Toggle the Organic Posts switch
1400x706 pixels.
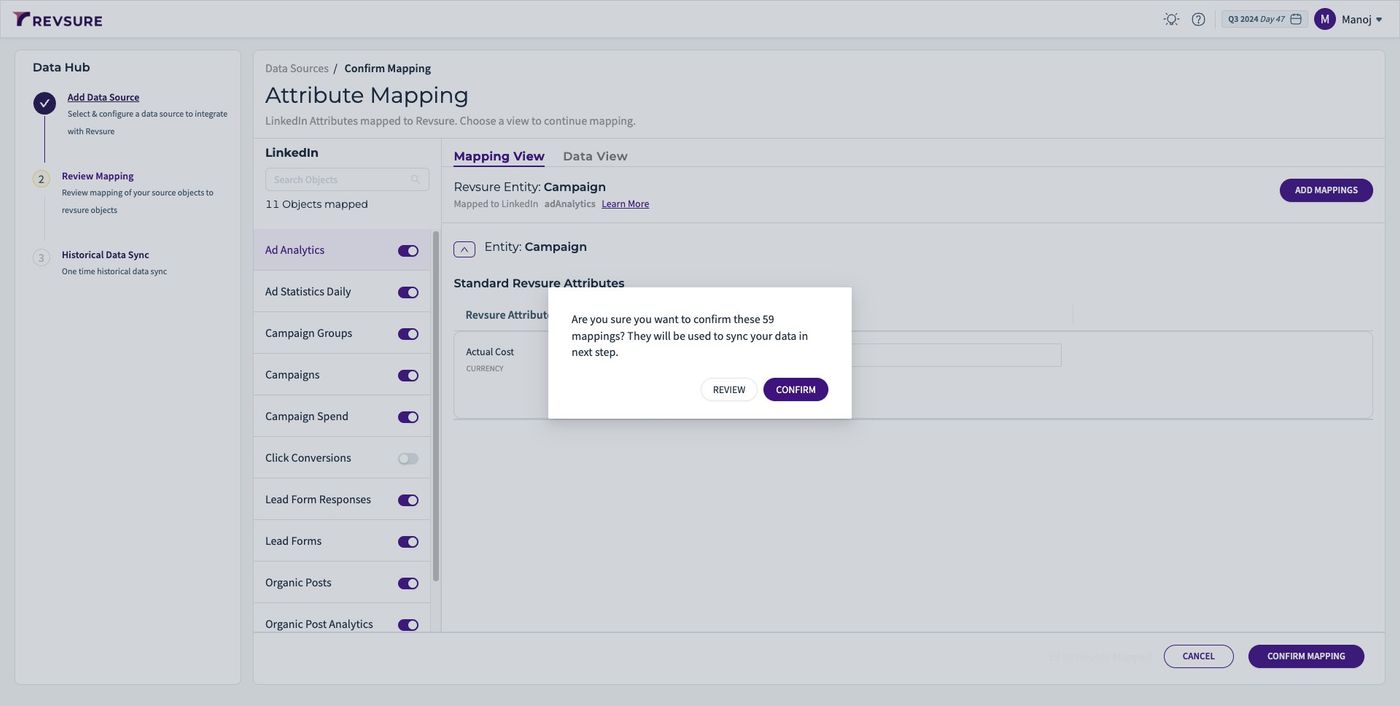coord(408,583)
